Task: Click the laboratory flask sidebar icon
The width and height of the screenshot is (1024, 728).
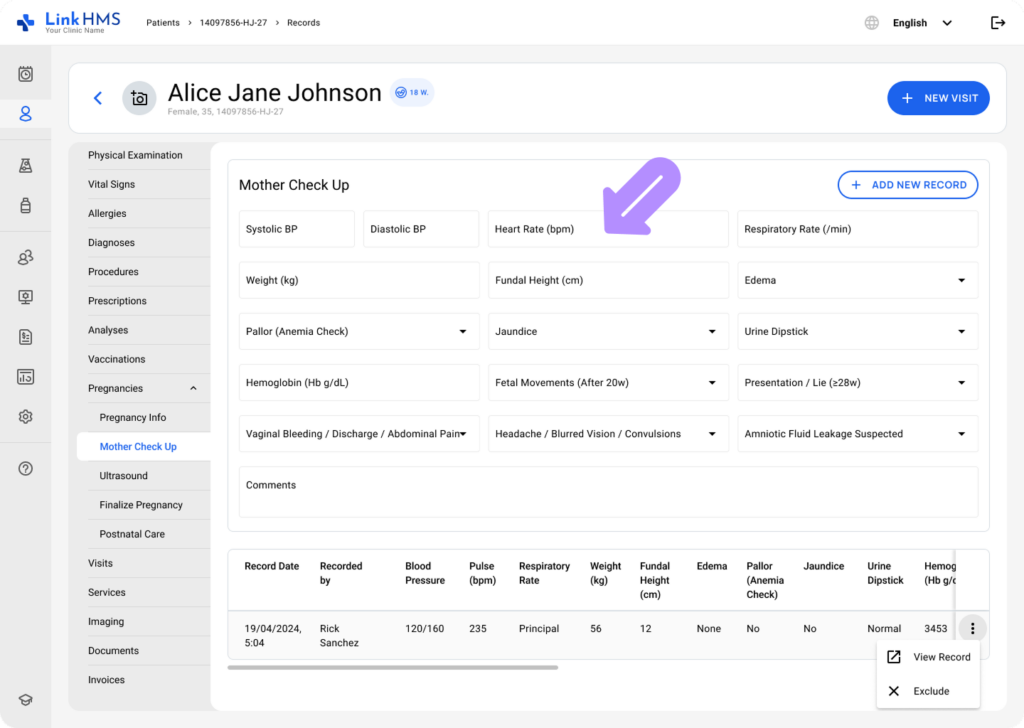Action: click(x=26, y=165)
